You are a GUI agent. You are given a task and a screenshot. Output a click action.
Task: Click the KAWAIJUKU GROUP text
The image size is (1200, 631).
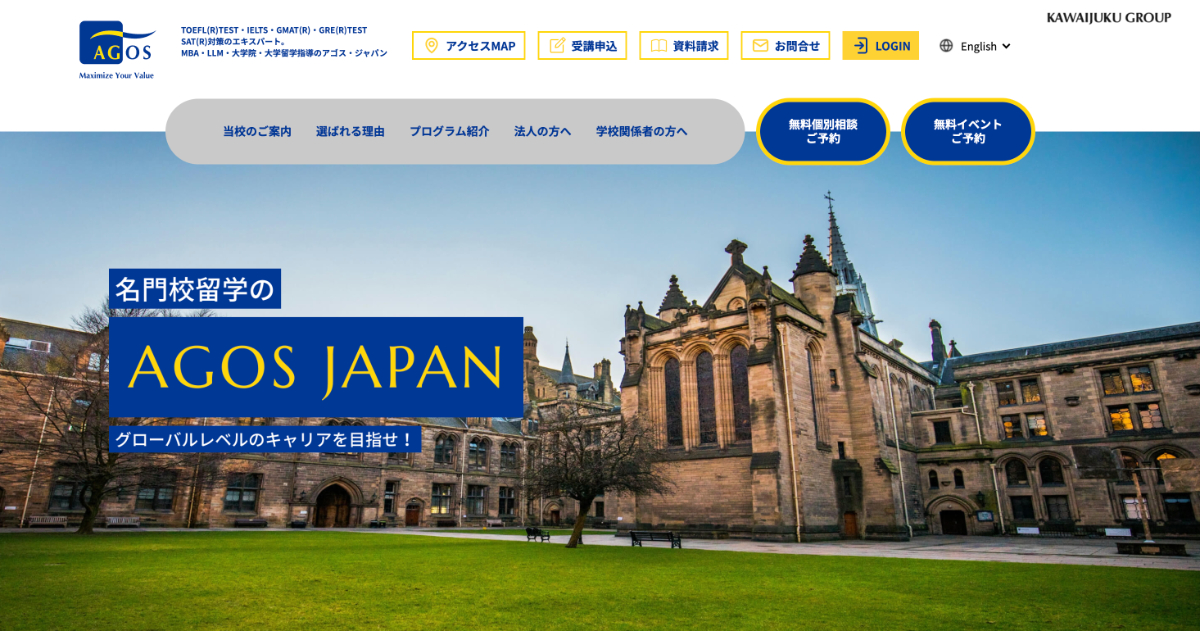(x=1109, y=17)
